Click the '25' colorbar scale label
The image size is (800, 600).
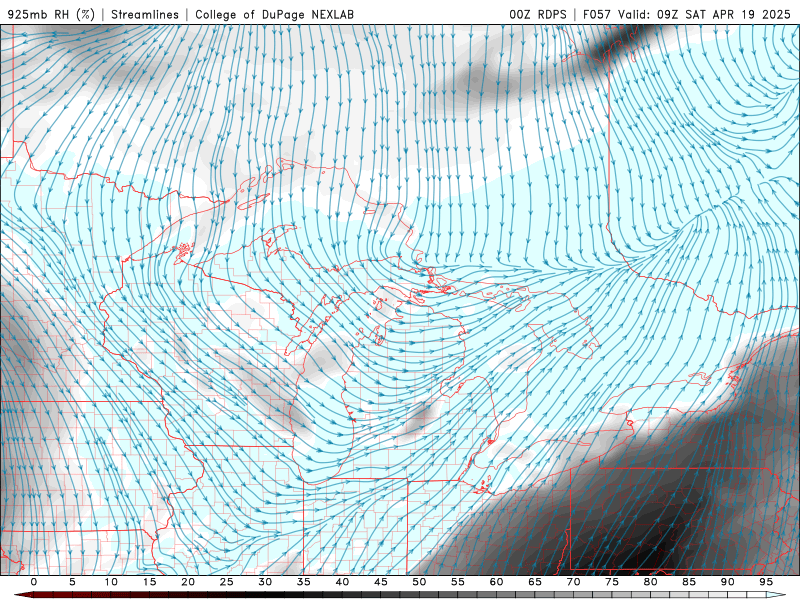227,582
